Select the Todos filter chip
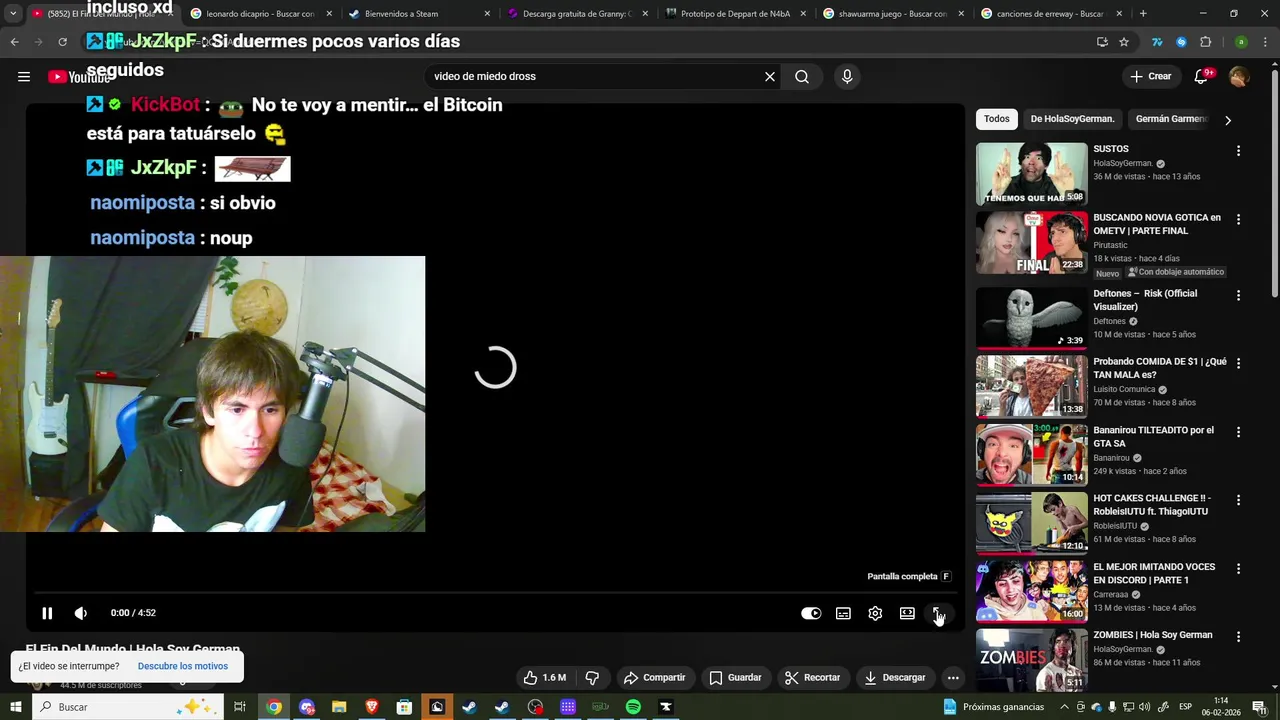 click(997, 119)
